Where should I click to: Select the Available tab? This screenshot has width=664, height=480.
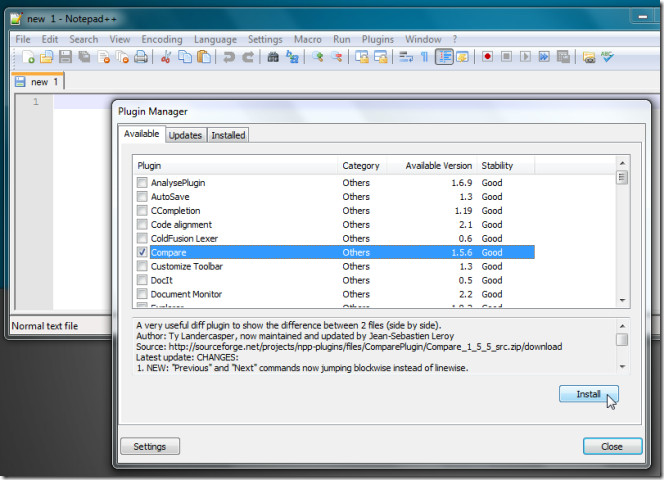pyautogui.click(x=141, y=134)
